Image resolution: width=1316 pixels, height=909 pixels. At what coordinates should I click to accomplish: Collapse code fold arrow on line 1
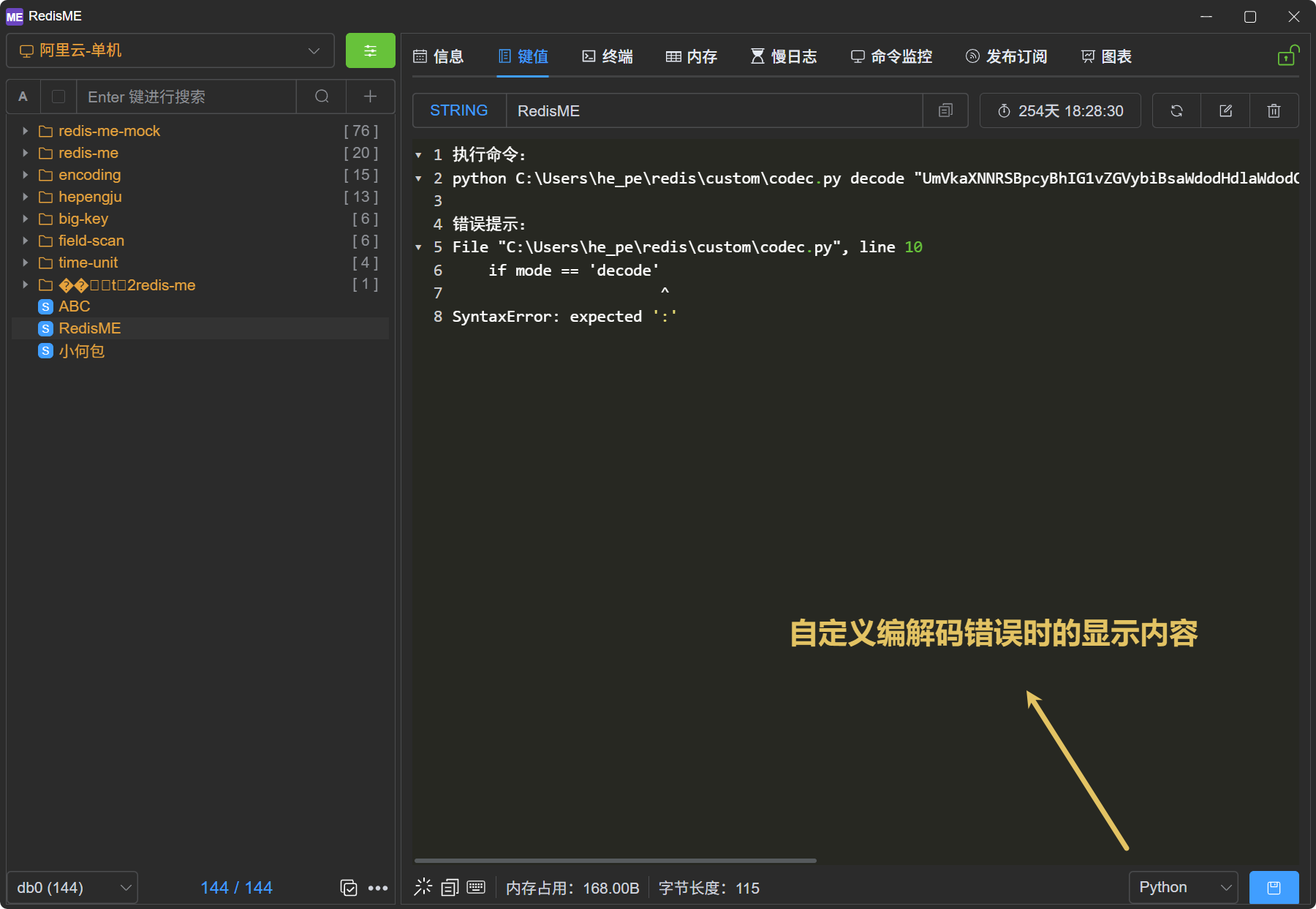(x=418, y=155)
